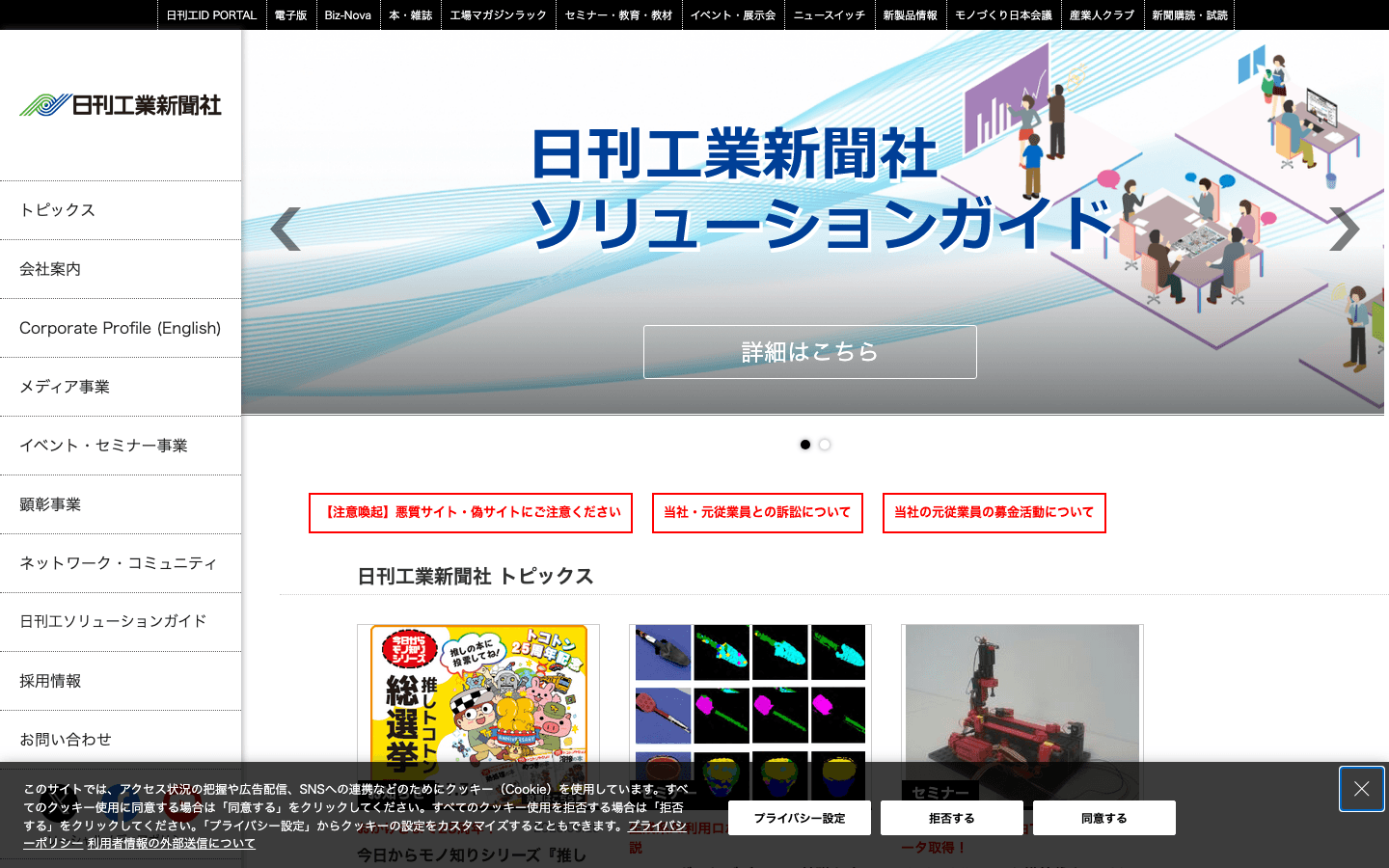
Task: Select メディア事業 in the sidebar
Action: tap(121, 387)
